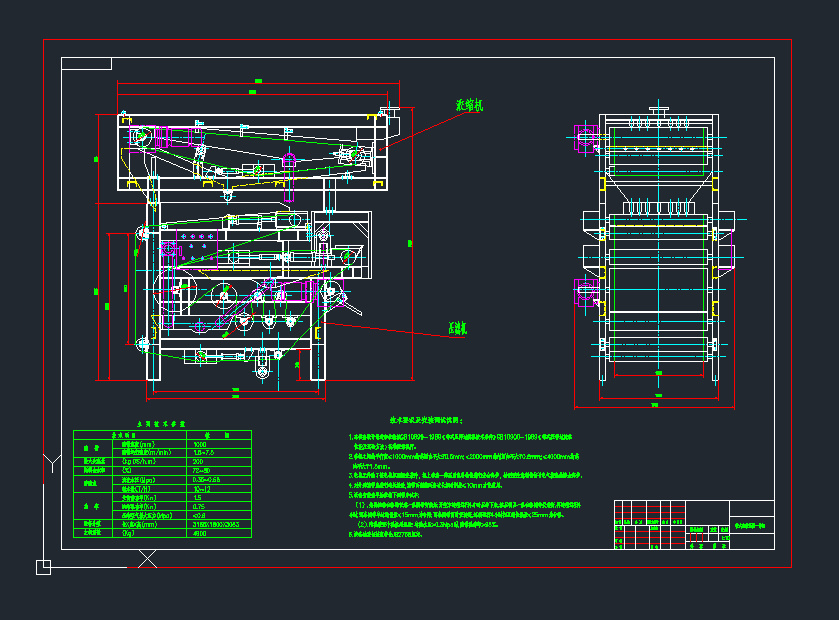The width and height of the screenshot is (839, 620).
Task: Click the red leader line to 浓缩机
Action: point(418,128)
